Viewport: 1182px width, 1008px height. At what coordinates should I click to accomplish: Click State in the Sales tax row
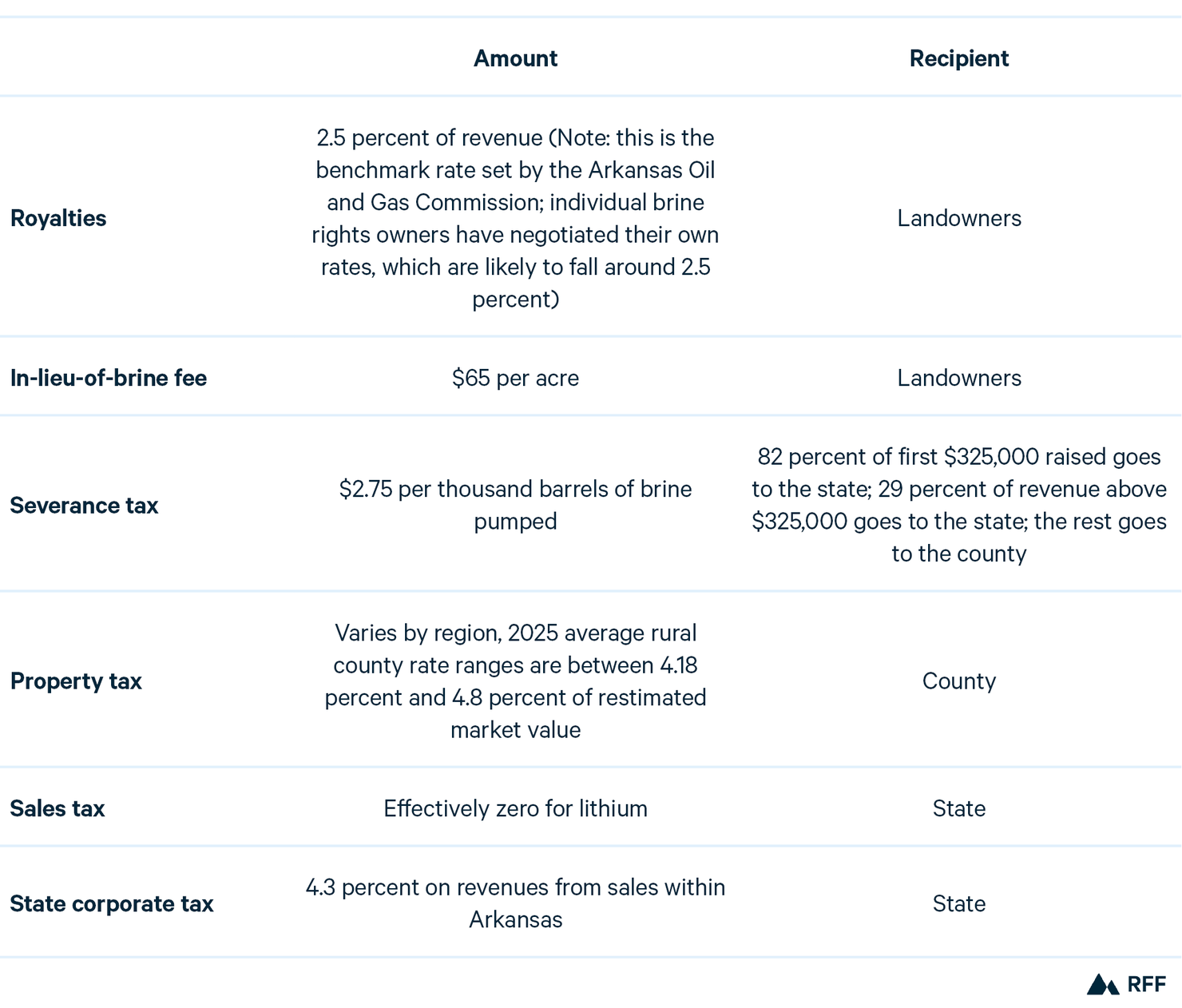(958, 808)
